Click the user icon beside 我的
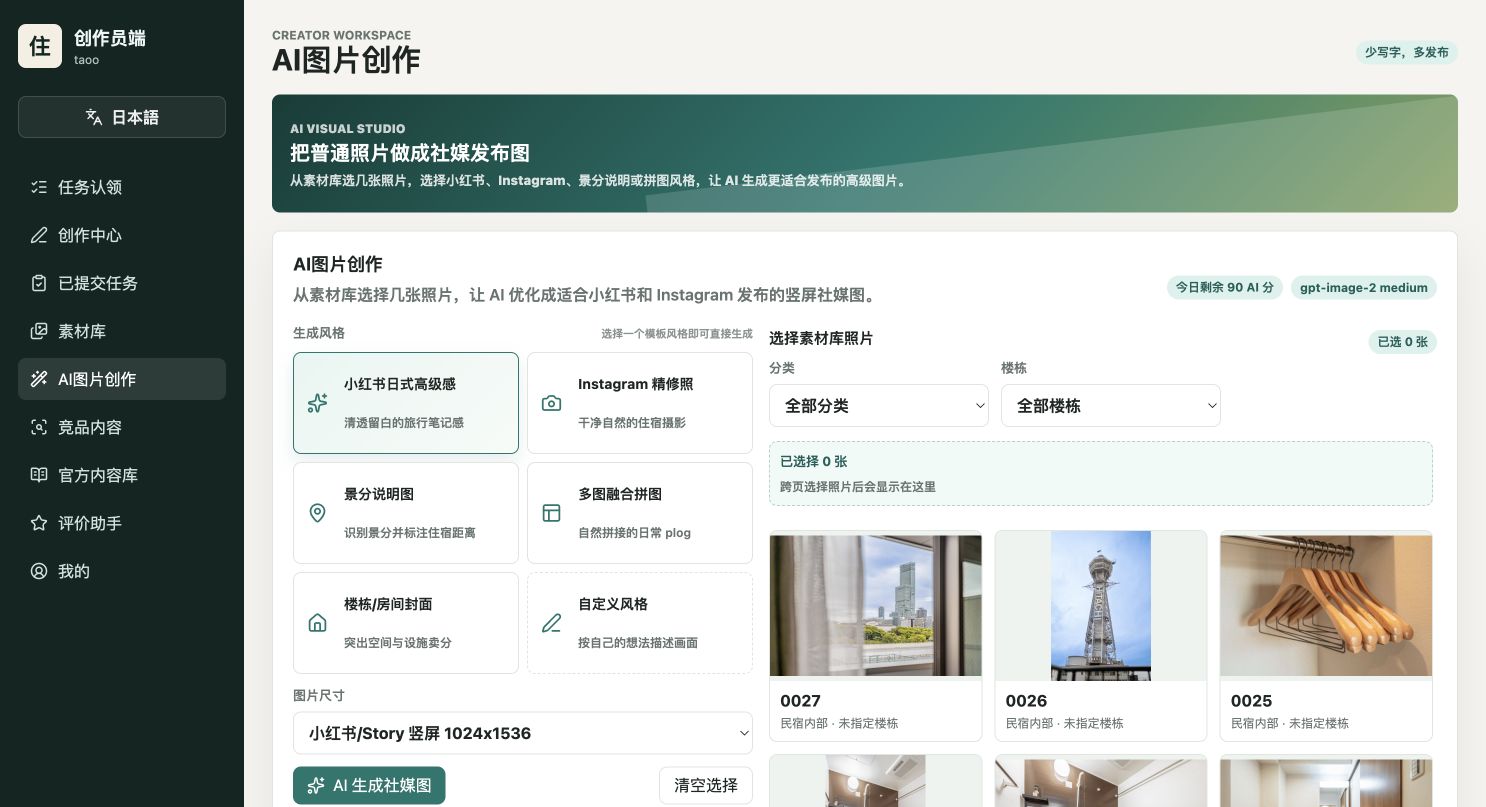Image resolution: width=1486 pixels, height=807 pixels. 39,571
